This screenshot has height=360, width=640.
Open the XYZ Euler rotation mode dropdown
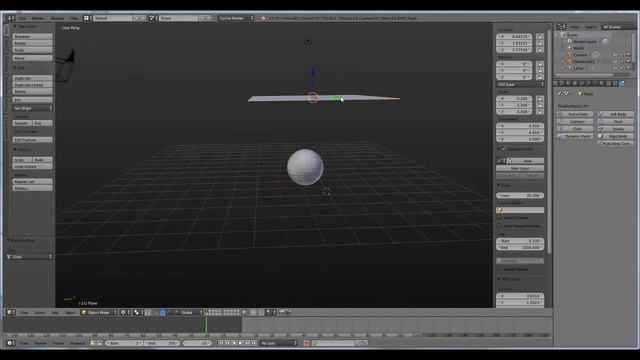520,84
